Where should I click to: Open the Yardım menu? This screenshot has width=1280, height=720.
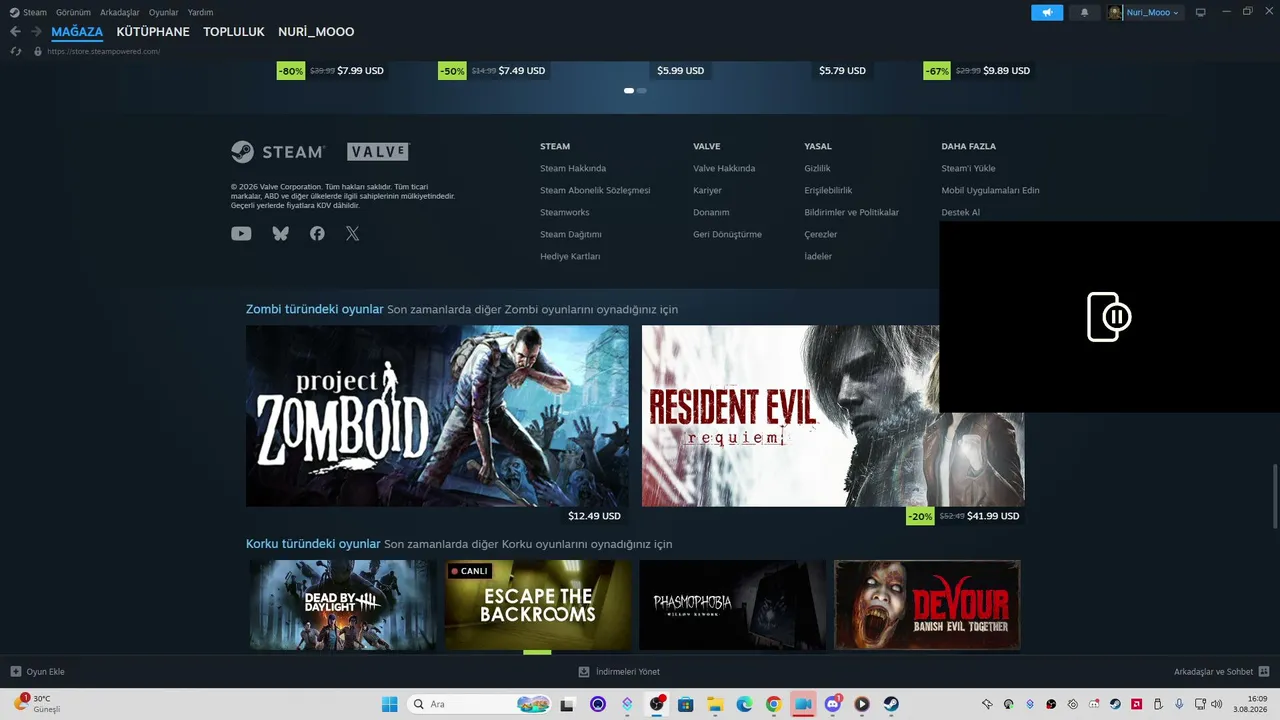click(x=200, y=13)
